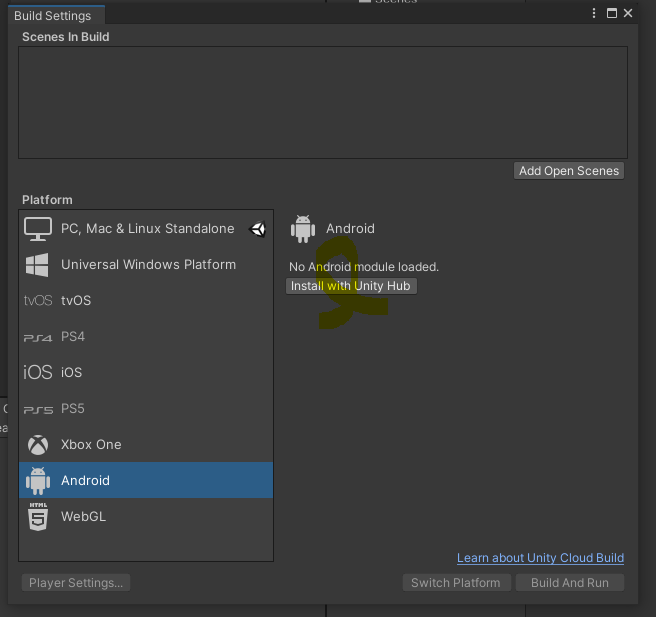Click the iOS platform logo icon
This screenshot has height=617, width=656.
click(x=38, y=372)
